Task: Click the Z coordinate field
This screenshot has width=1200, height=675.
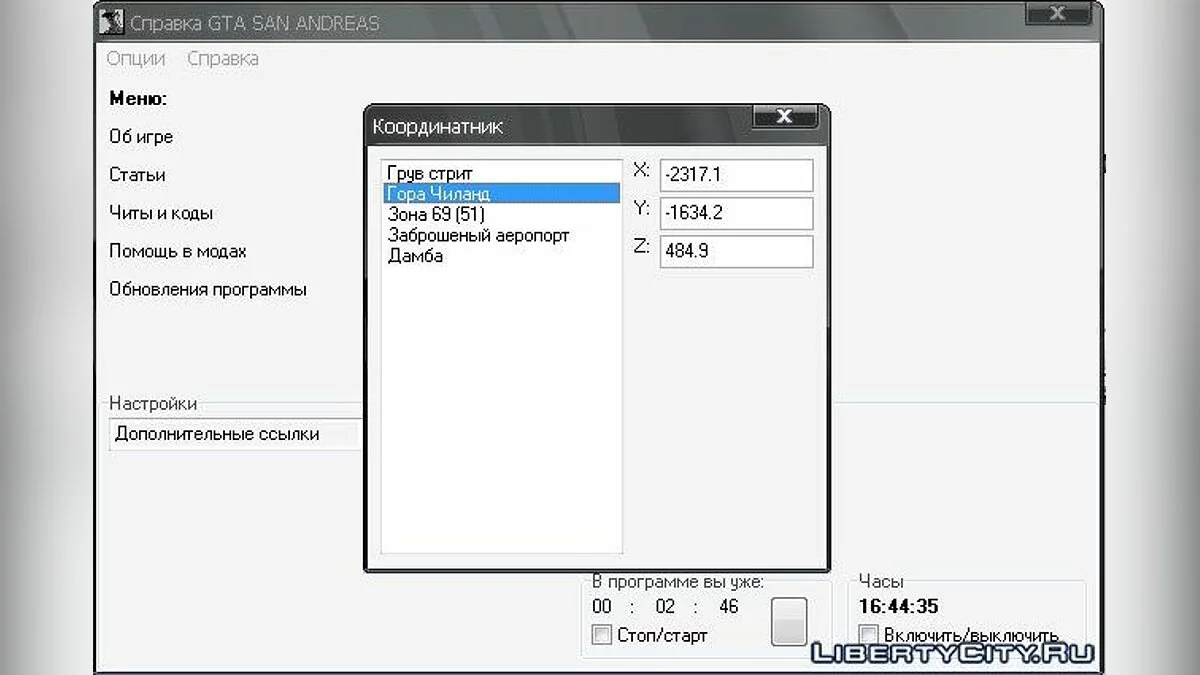Action: click(736, 251)
